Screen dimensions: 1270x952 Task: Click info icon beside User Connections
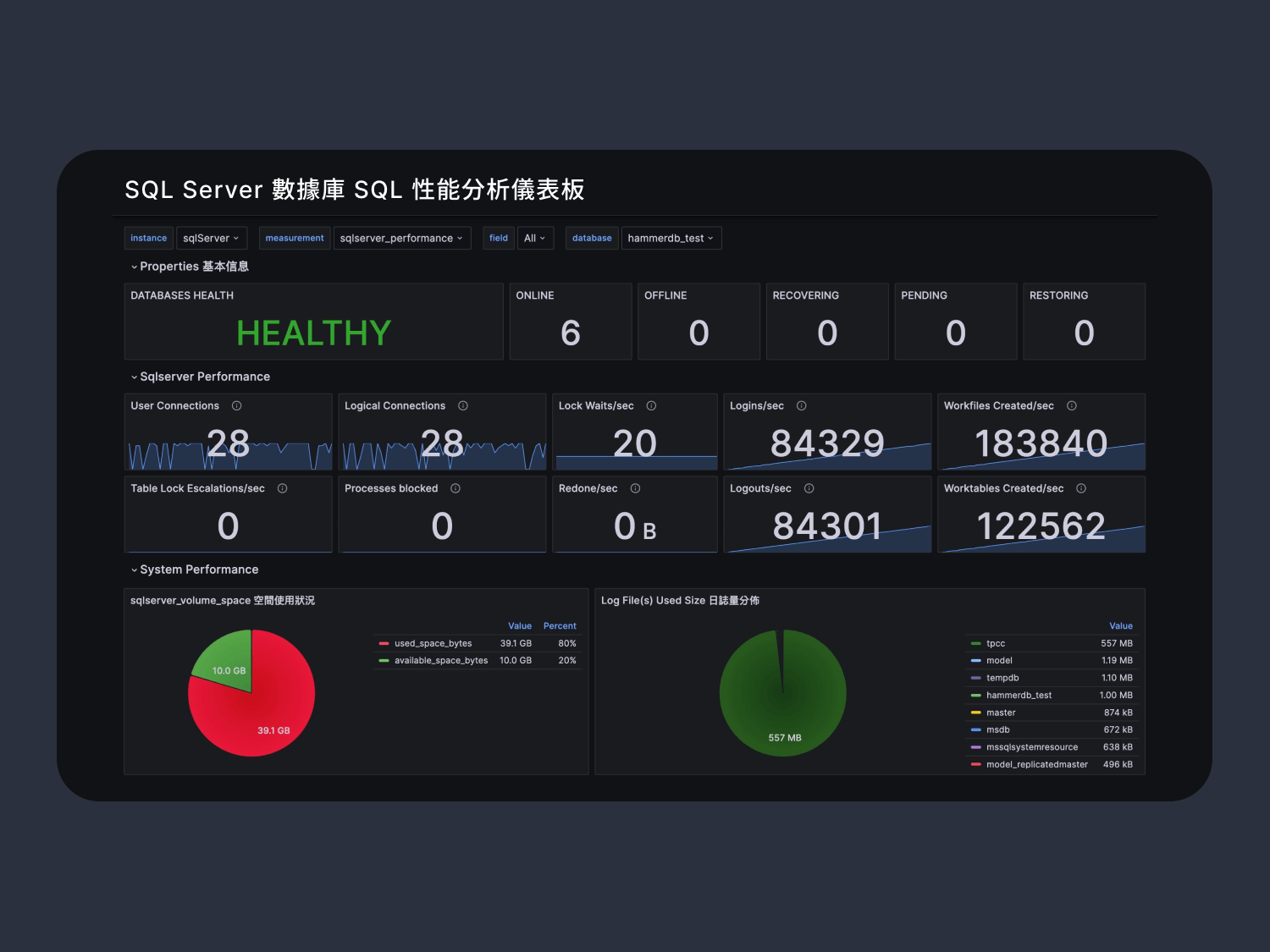coord(237,406)
